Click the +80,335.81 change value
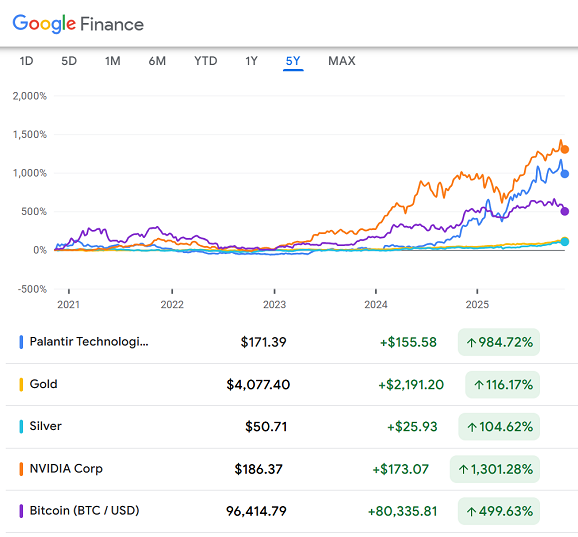The width and height of the screenshot is (578, 537). 403,511
